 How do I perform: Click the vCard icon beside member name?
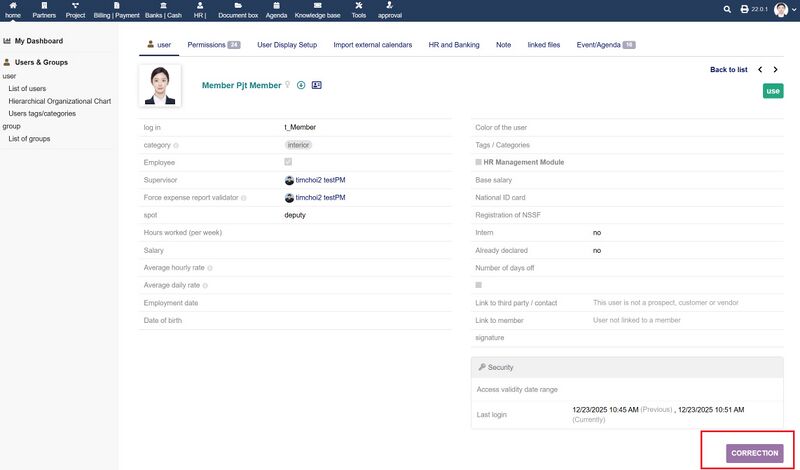coord(317,85)
